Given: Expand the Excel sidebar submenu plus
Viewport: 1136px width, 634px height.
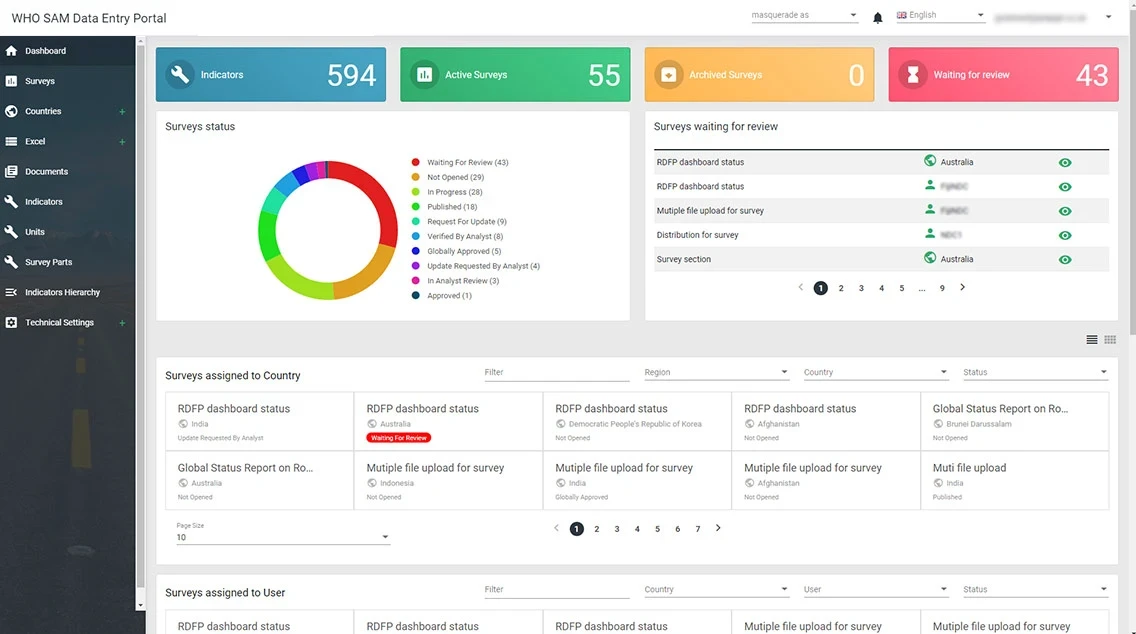Looking at the screenshot, I should tap(122, 142).
